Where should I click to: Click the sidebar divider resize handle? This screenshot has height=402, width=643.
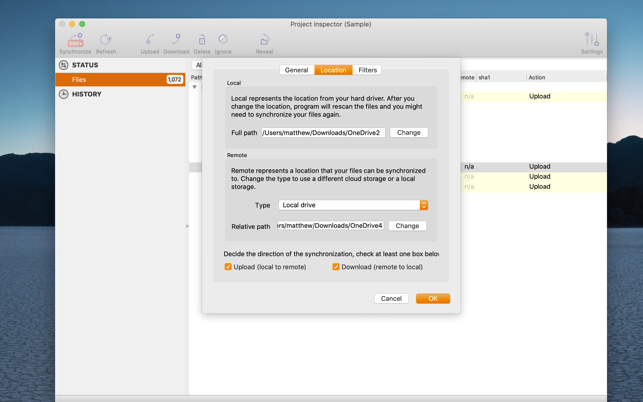[187, 226]
